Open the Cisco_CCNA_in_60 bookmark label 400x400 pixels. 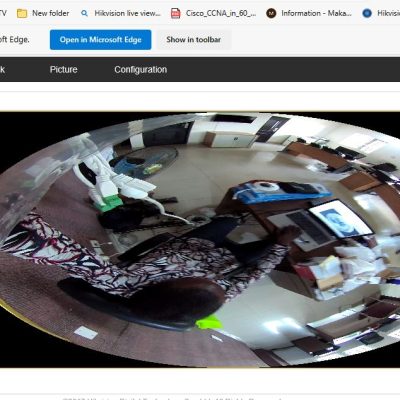[x=221, y=13]
